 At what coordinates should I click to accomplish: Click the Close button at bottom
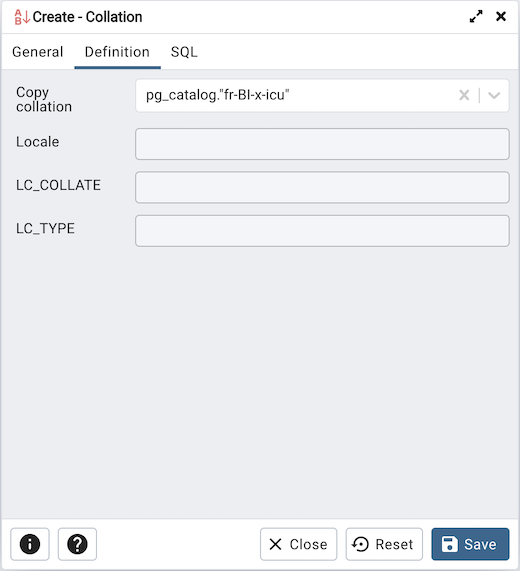click(298, 544)
